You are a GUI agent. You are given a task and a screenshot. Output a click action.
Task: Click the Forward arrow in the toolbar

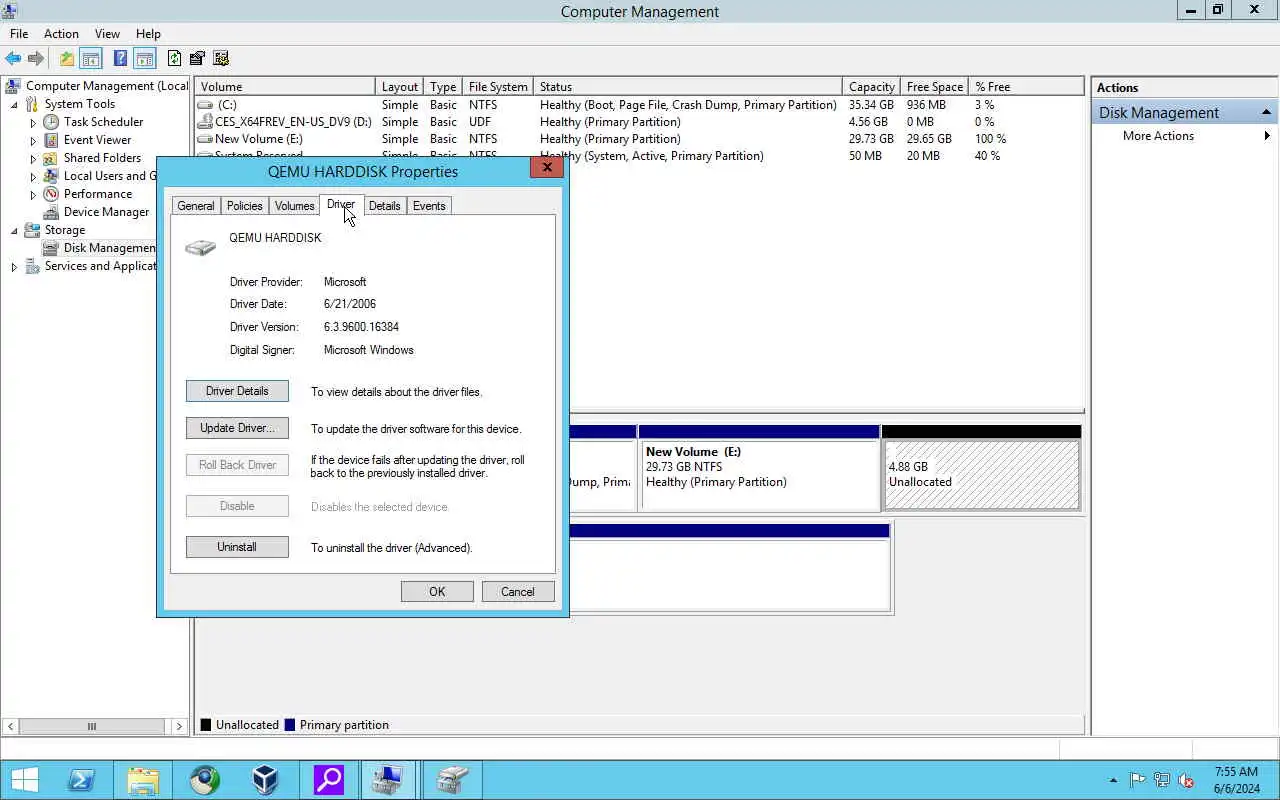(x=36, y=59)
